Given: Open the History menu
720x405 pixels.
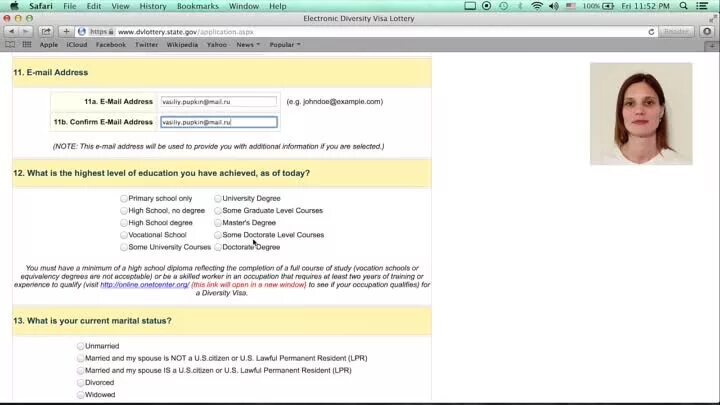Looking at the screenshot, I should tap(153, 6).
